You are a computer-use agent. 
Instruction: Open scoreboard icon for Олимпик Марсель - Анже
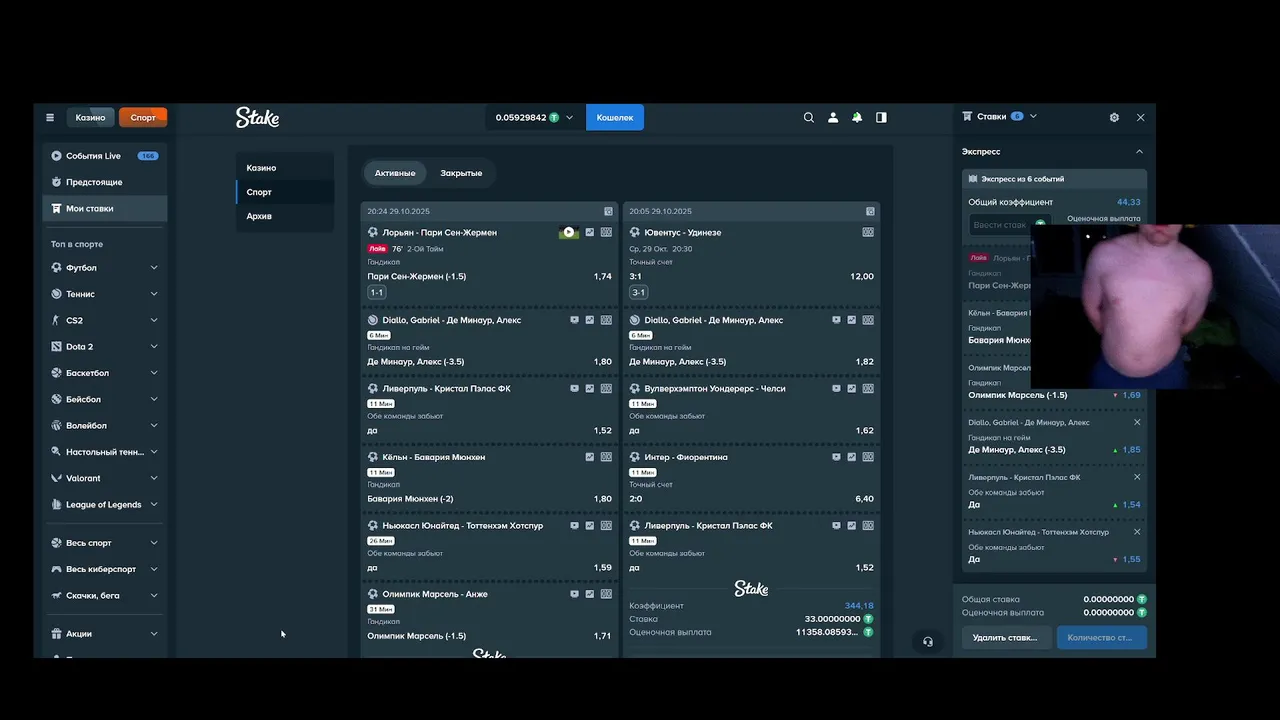tap(606, 594)
